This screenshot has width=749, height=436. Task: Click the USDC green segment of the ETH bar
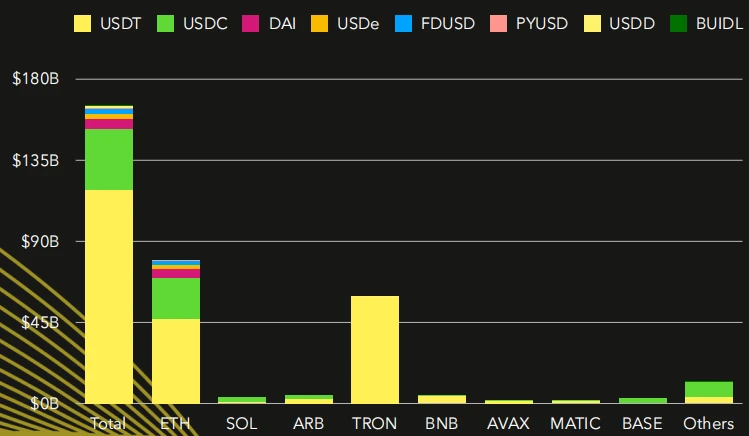click(x=176, y=298)
